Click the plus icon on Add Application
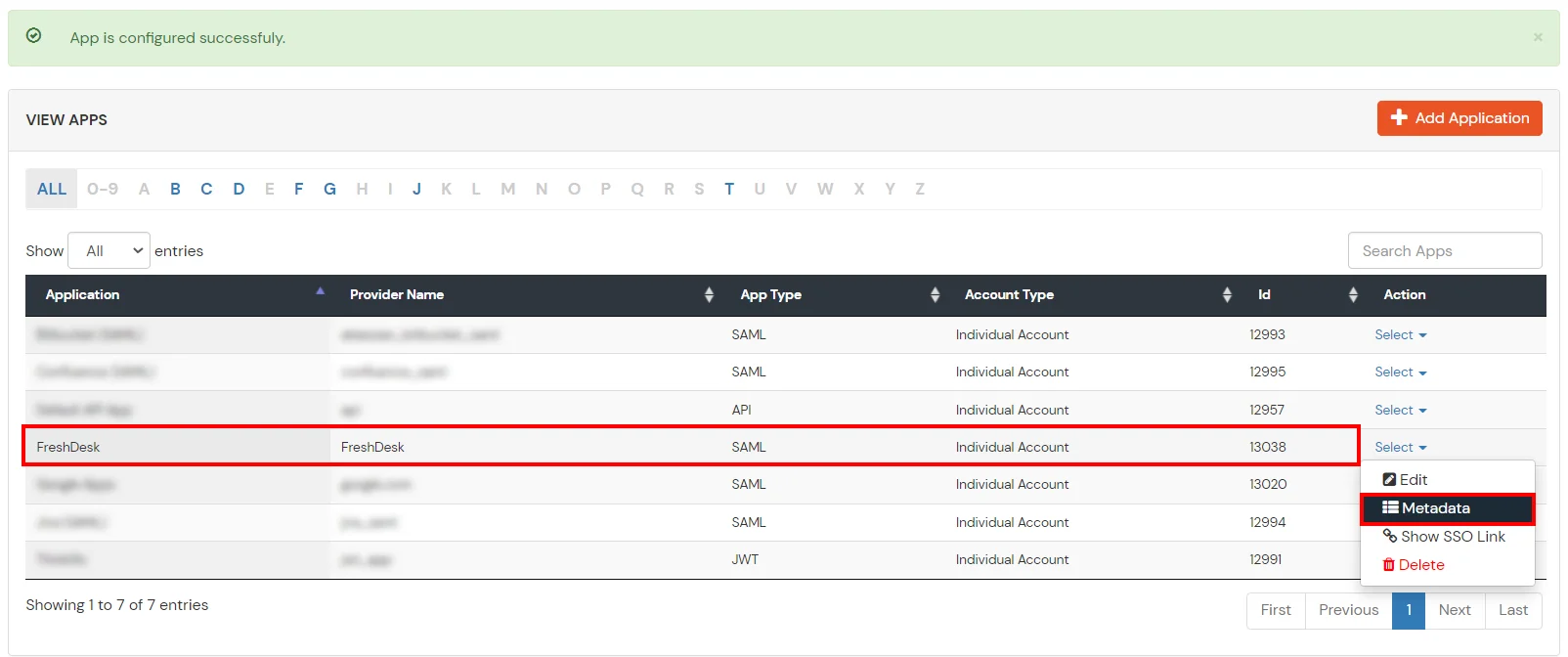Screen dimensions: 1568x657 click(x=1399, y=117)
